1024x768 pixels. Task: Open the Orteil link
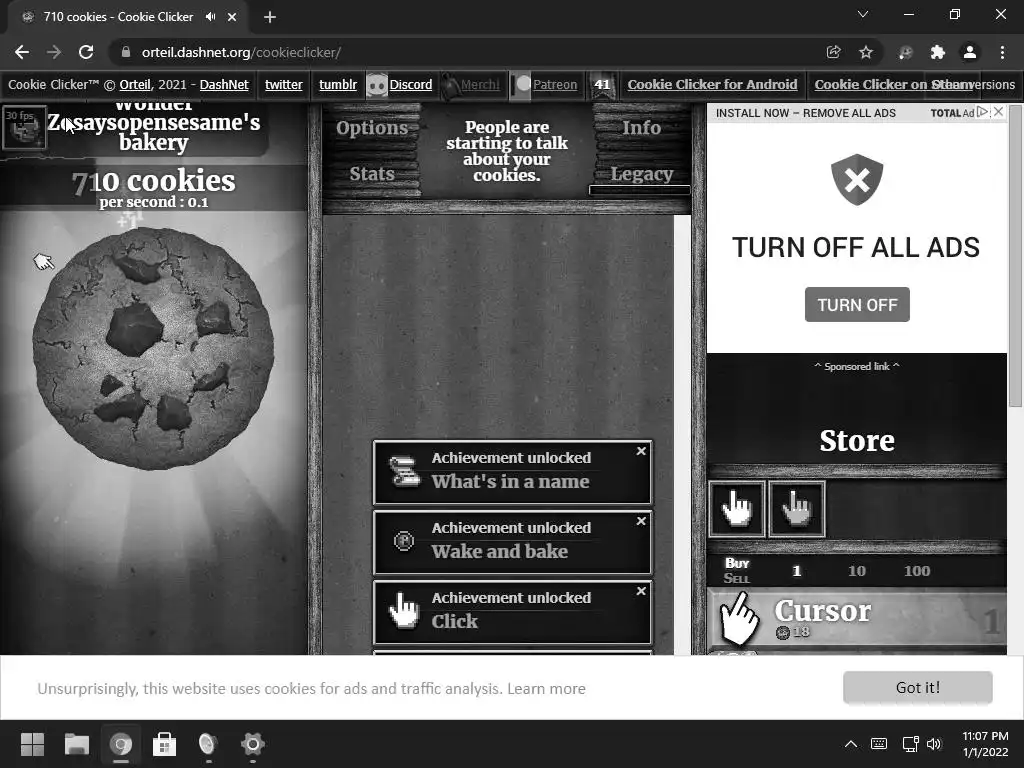(135, 84)
